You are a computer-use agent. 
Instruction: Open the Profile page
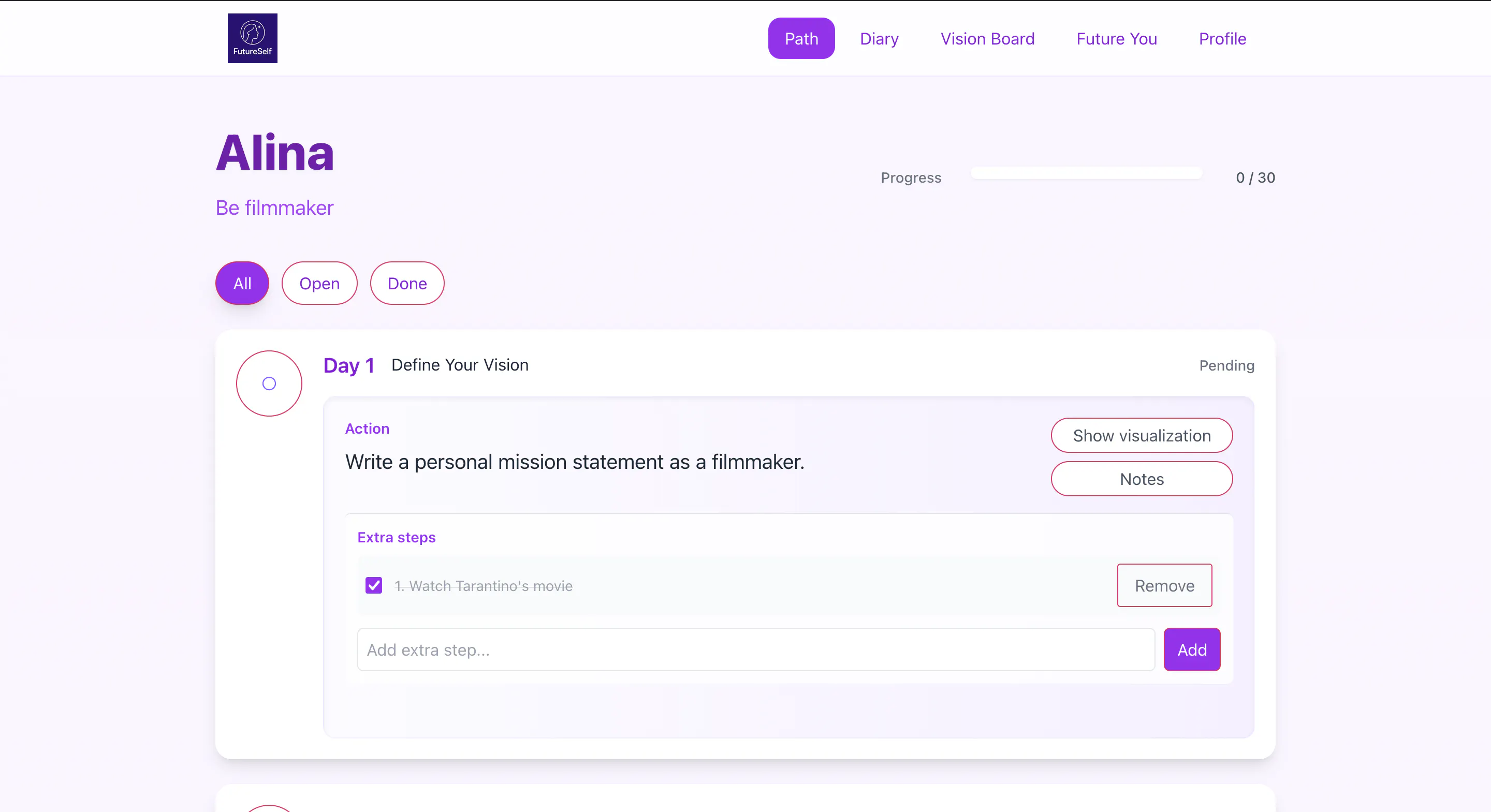tap(1222, 39)
